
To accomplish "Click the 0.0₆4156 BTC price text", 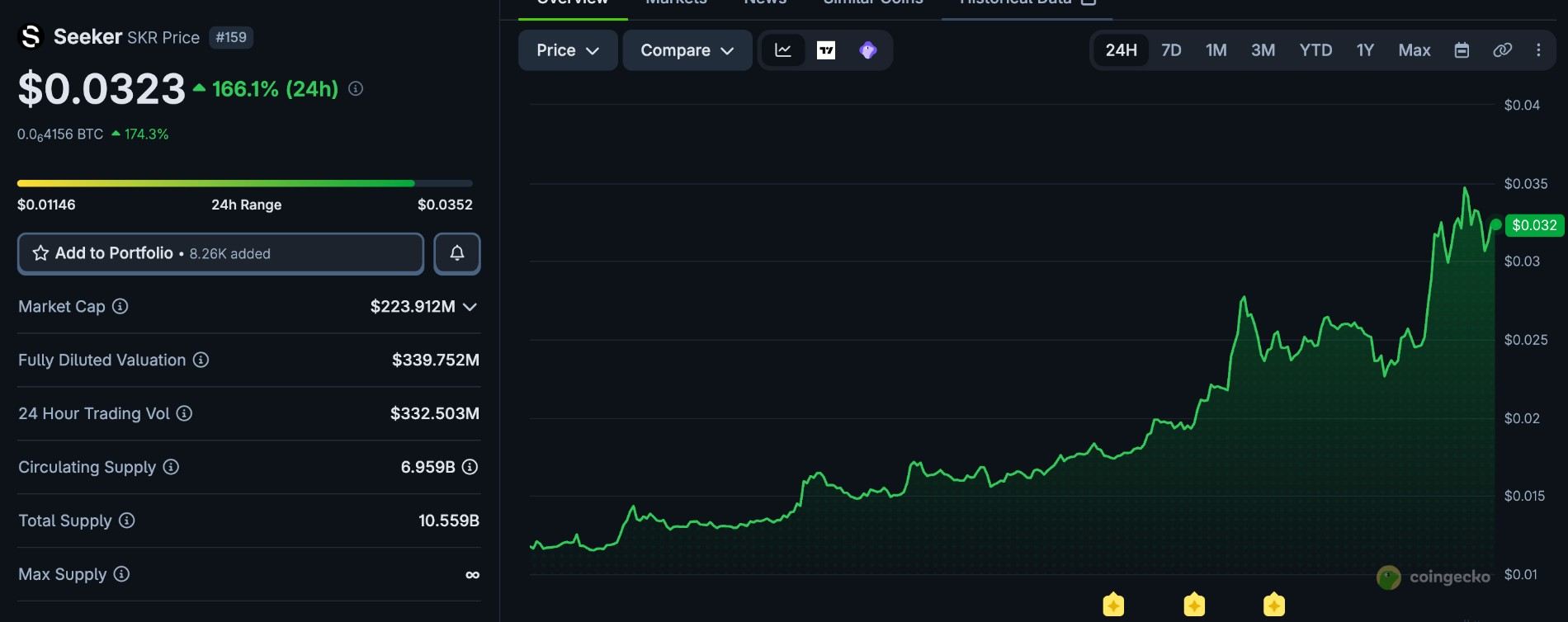I will 60,134.
